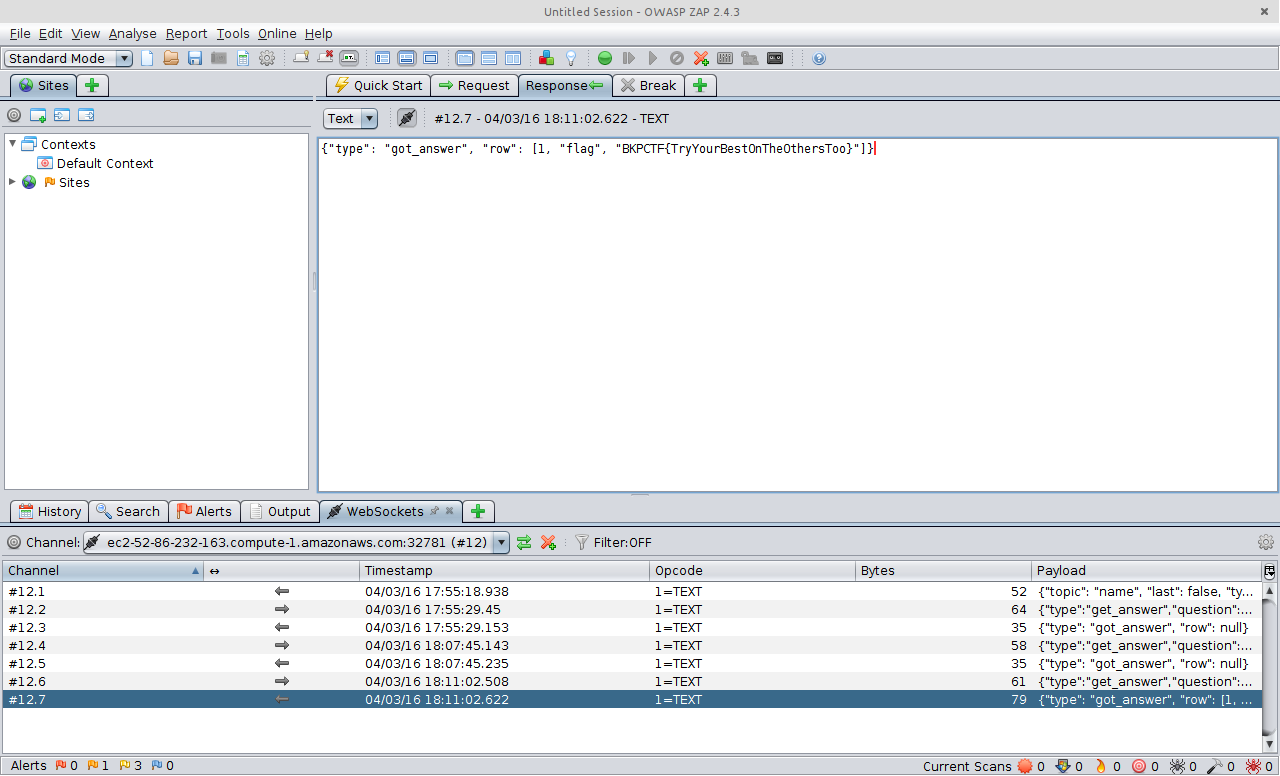Select WebSocket message row #12.3
The width and height of the screenshot is (1280, 776).
(632, 627)
